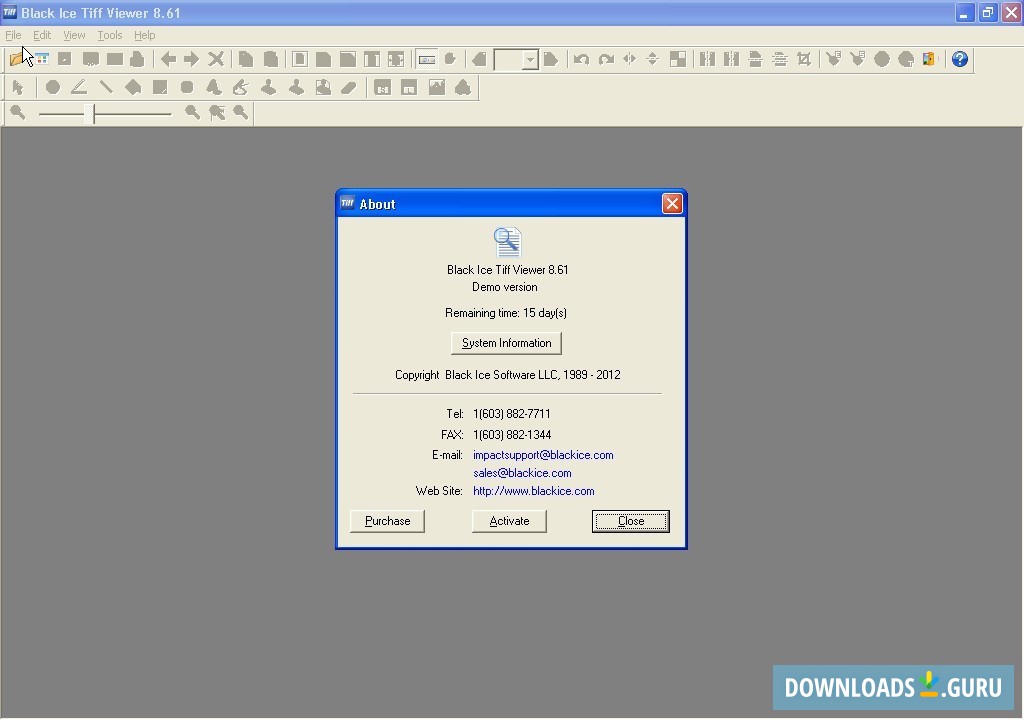
Task: Click the rotate left curved arrow icon
Action: pos(581,59)
